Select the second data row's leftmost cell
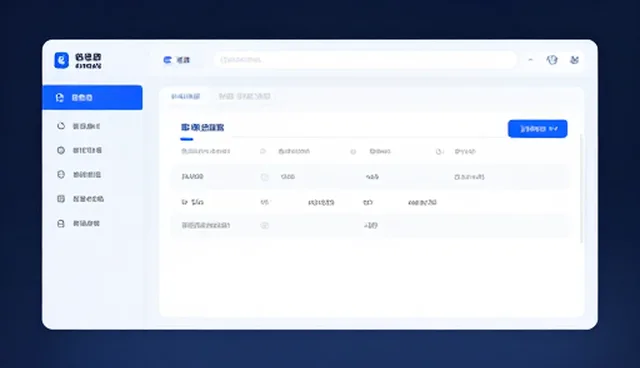640x368 pixels. click(x=192, y=202)
